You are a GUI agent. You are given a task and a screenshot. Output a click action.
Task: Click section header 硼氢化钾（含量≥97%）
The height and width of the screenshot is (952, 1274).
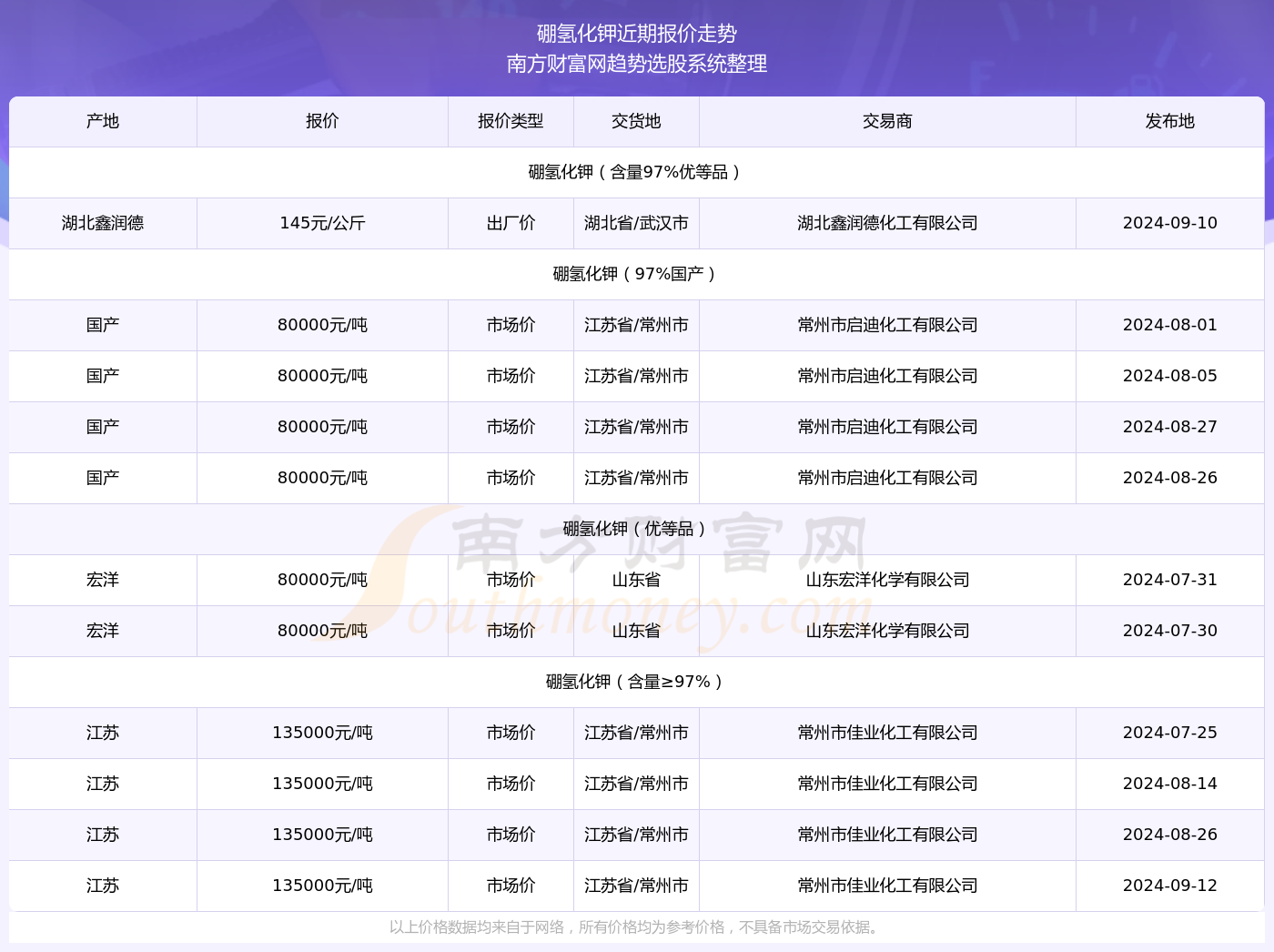coord(637,682)
